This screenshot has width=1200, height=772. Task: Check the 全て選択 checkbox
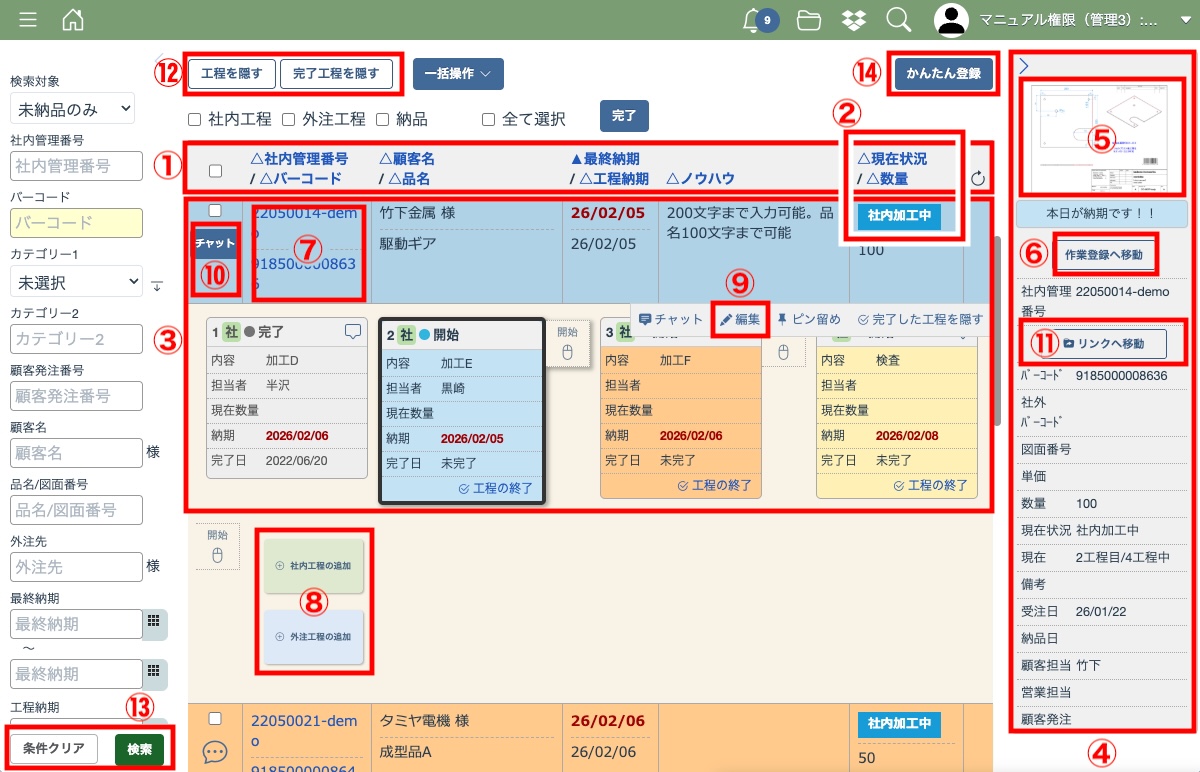[x=488, y=119]
